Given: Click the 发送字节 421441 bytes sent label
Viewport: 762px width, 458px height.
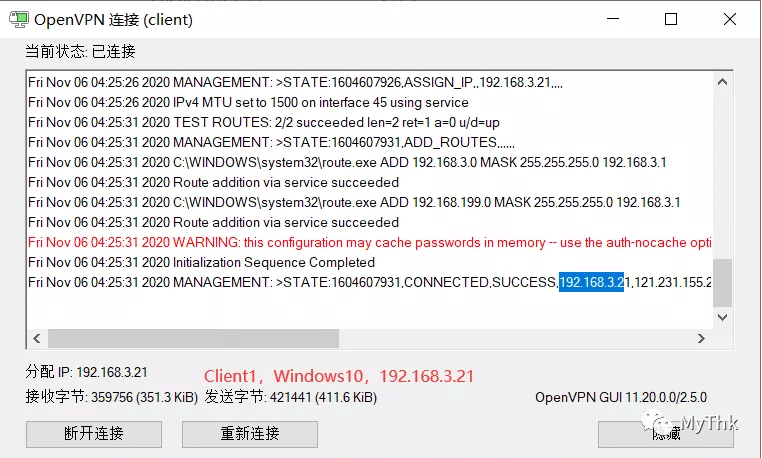Looking at the screenshot, I should [x=291, y=397].
